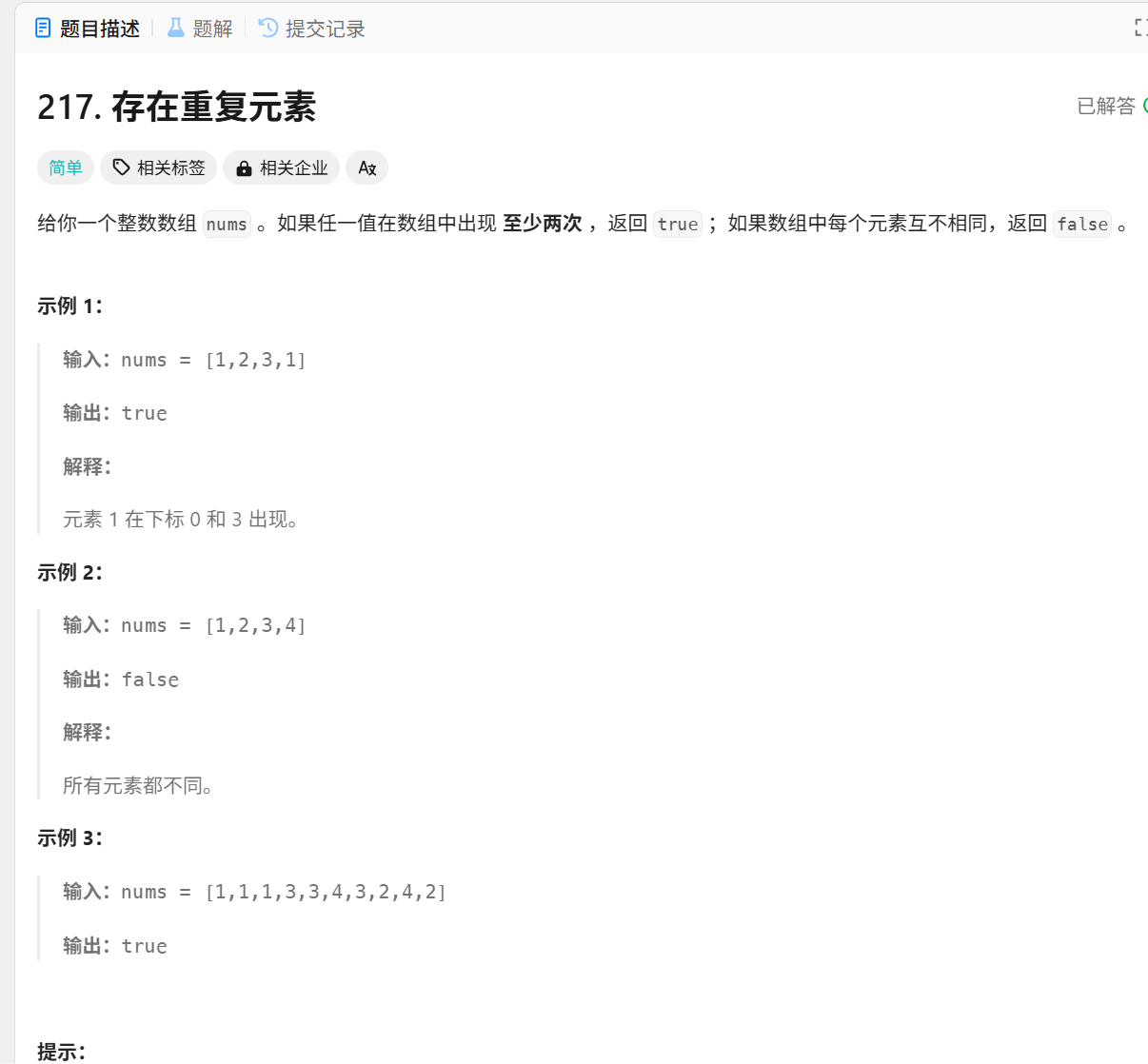The image size is (1148, 1064).
Task: Click the inline code false in description
Action: coord(1081,225)
